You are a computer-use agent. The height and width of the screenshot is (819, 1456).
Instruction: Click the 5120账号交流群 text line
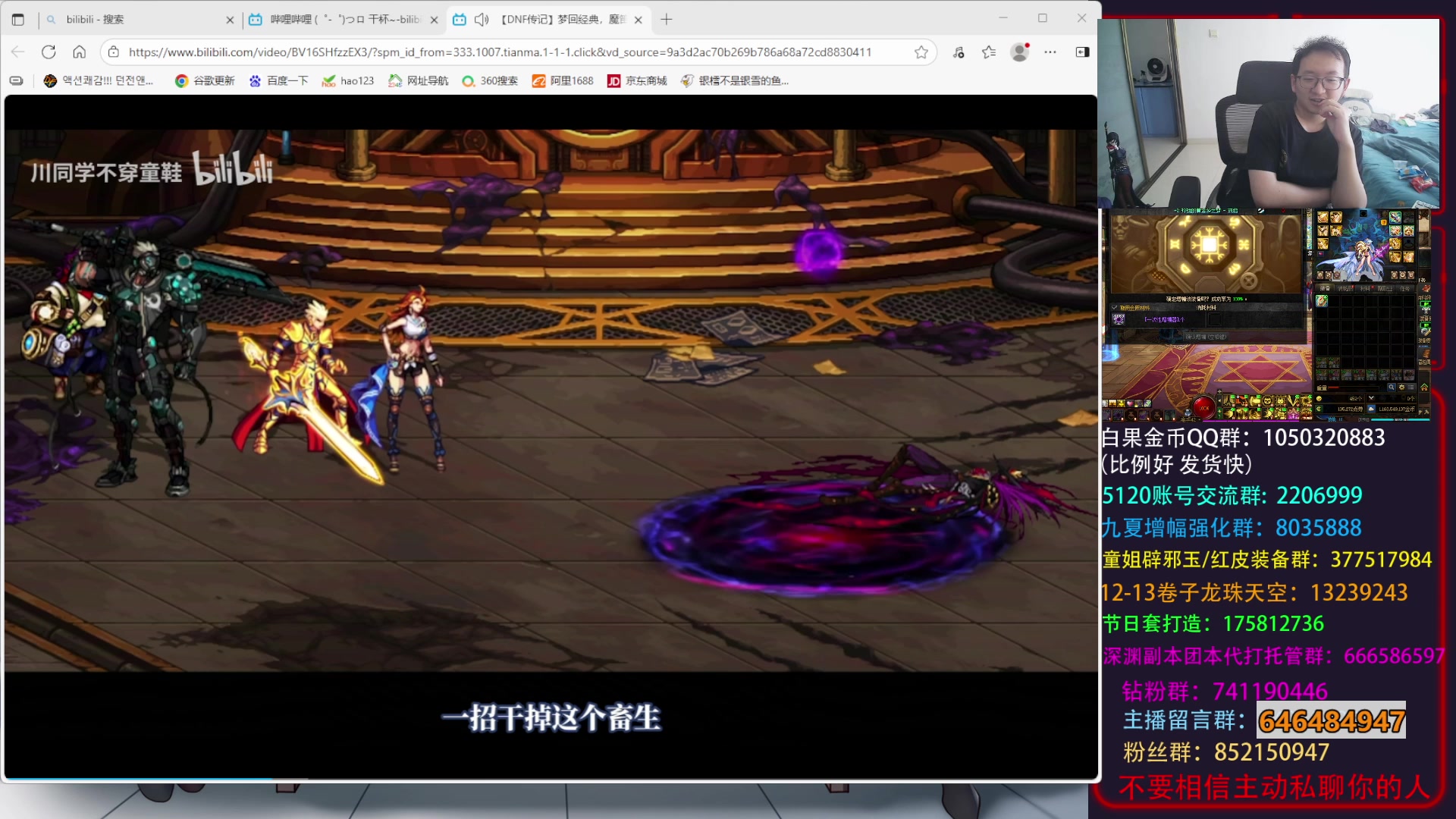pyautogui.click(x=1232, y=495)
